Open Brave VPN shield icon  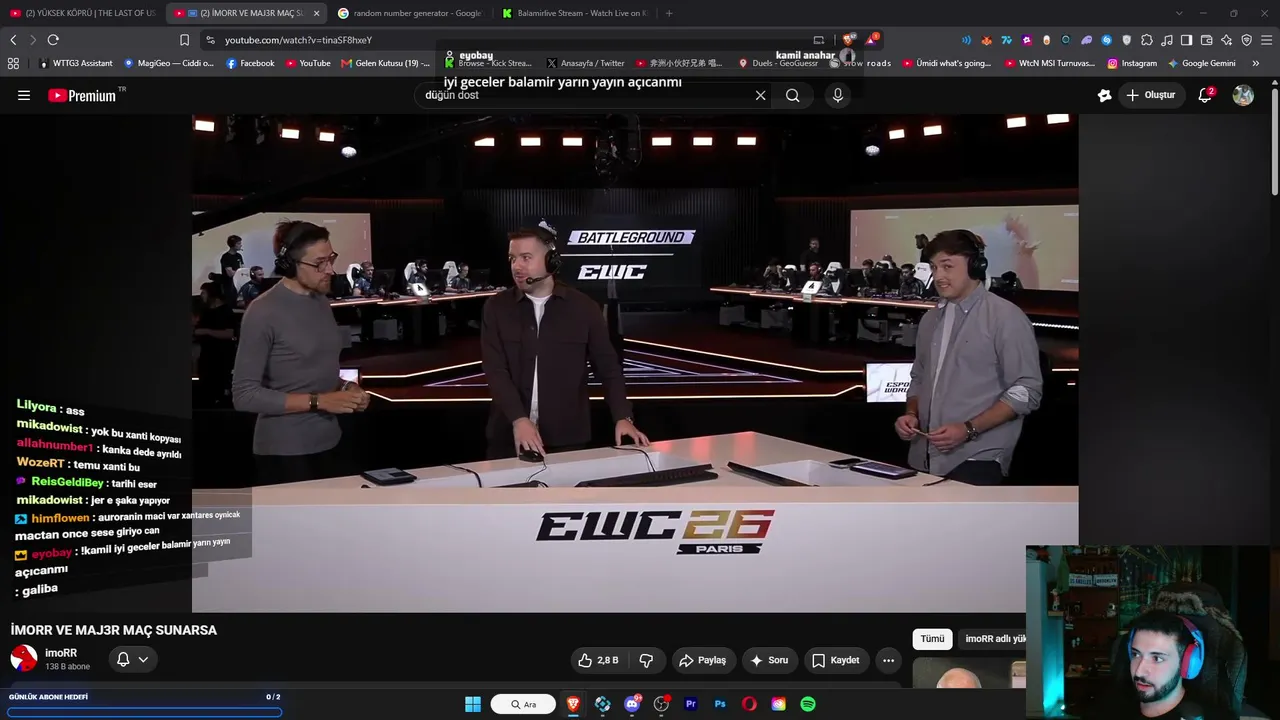click(1247, 40)
